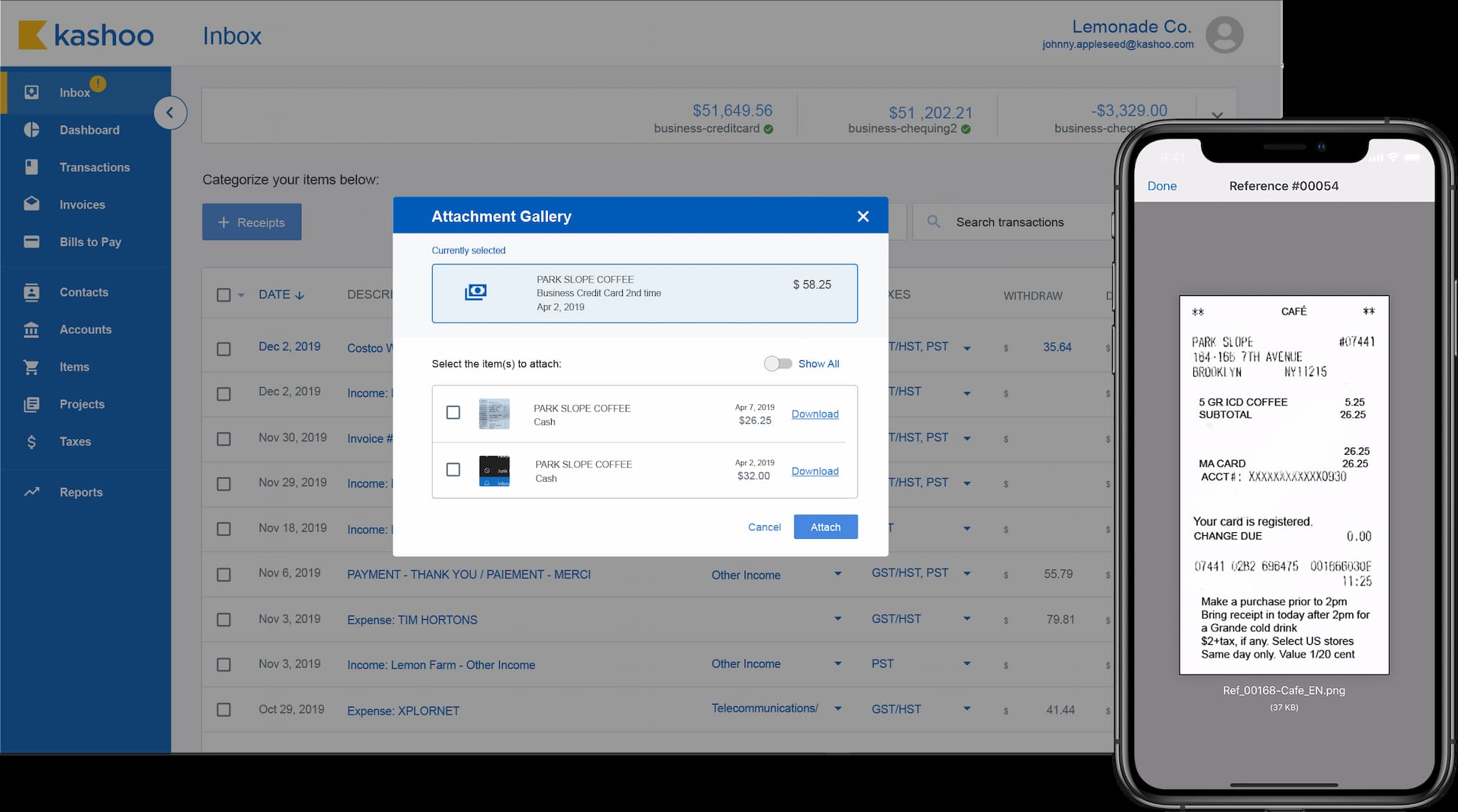Image resolution: width=1458 pixels, height=812 pixels.
Task: Open Invoices in sidebar
Action: [83, 205]
